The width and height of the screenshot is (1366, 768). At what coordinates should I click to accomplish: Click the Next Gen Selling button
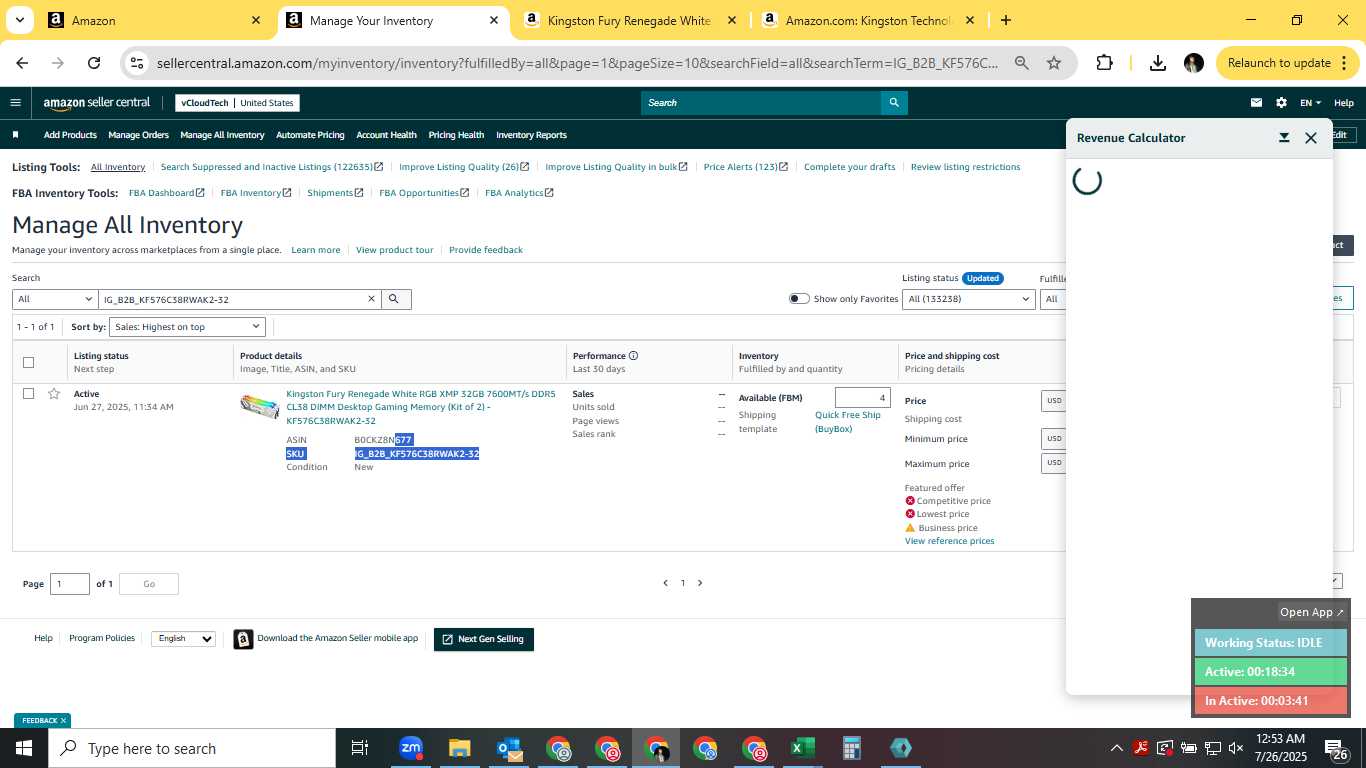coord(484,639)
